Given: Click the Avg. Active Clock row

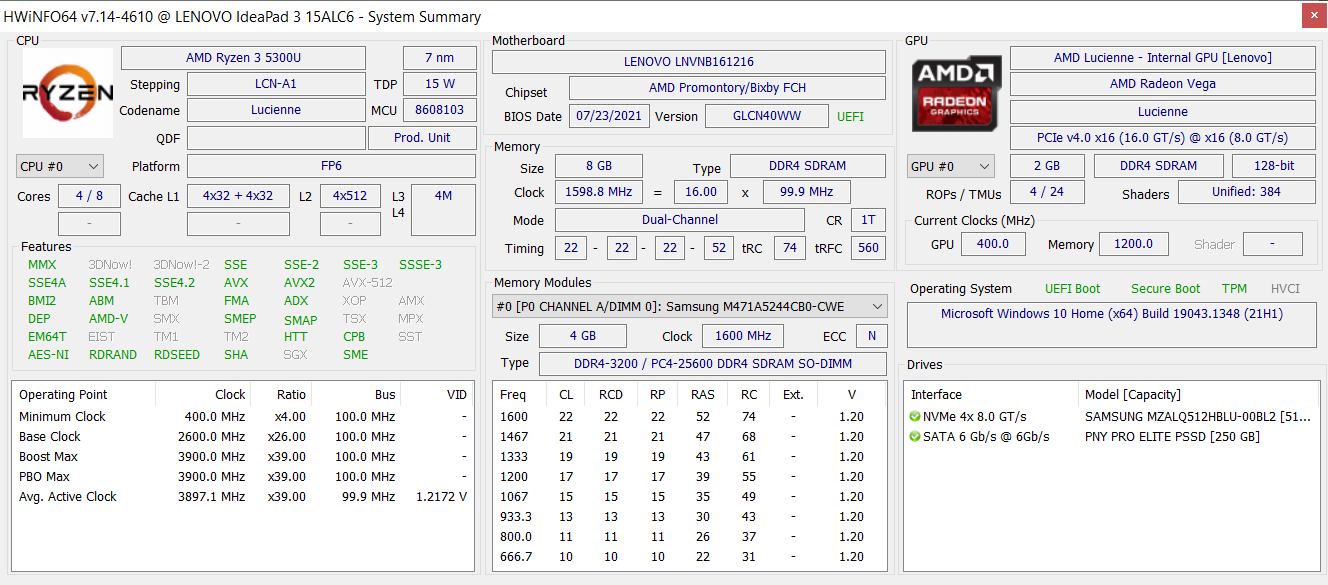Looking at the screenshot, I should tap(242, 497).
